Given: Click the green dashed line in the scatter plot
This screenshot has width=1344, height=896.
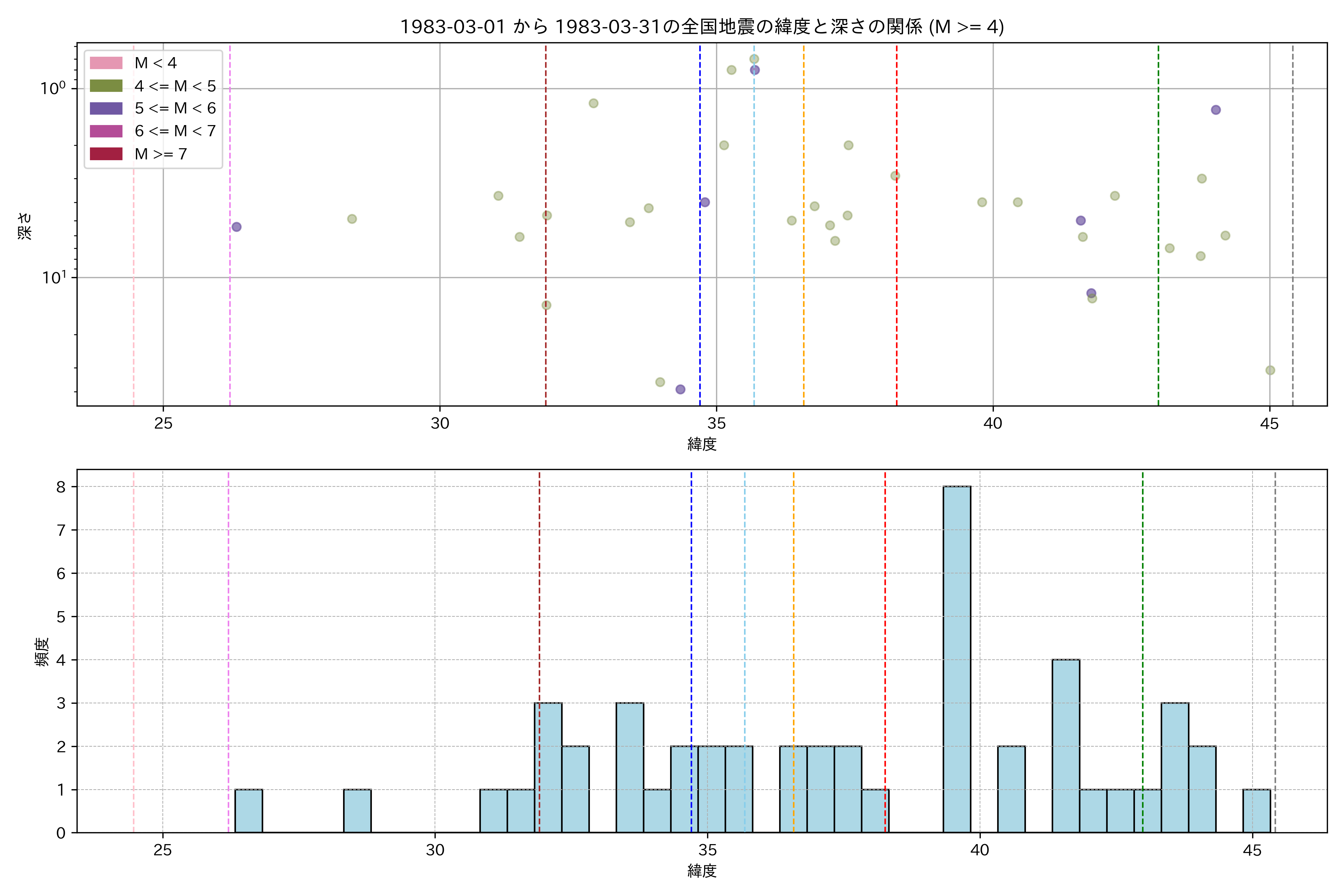Looking at the screenshot, I should coord(1158,320).
